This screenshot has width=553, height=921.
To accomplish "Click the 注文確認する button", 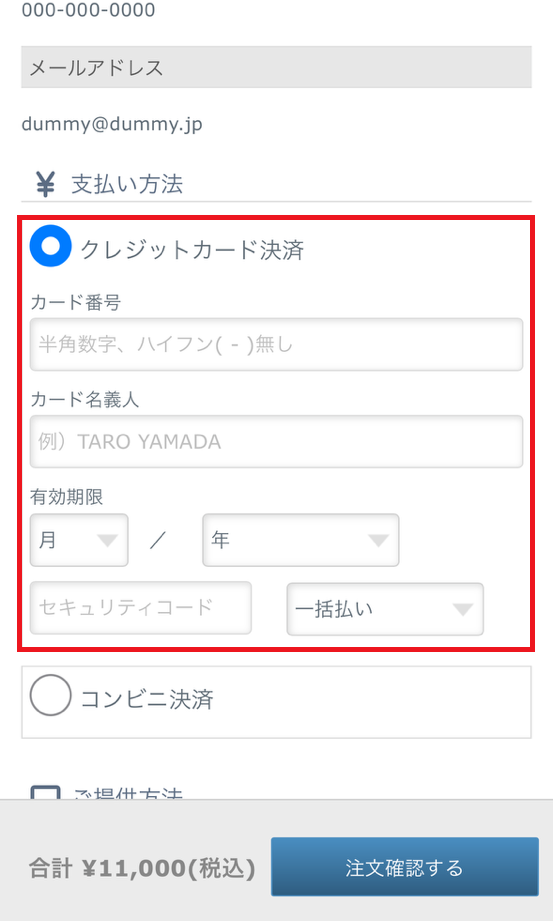I will [x=405, y=867].
